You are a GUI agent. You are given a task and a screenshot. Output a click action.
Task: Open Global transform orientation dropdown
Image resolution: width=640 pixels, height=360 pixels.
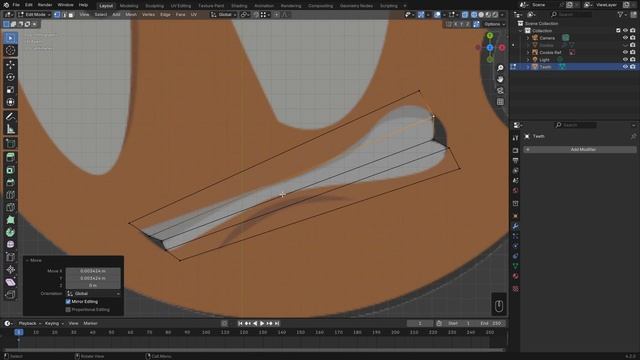click(x=223, y=15)
